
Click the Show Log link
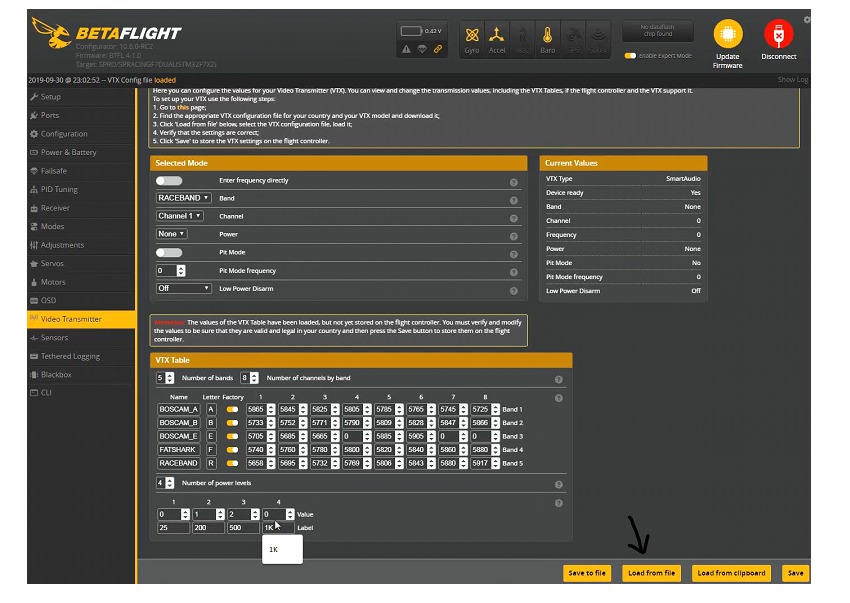pyautogui.click(x=793, y=80)
